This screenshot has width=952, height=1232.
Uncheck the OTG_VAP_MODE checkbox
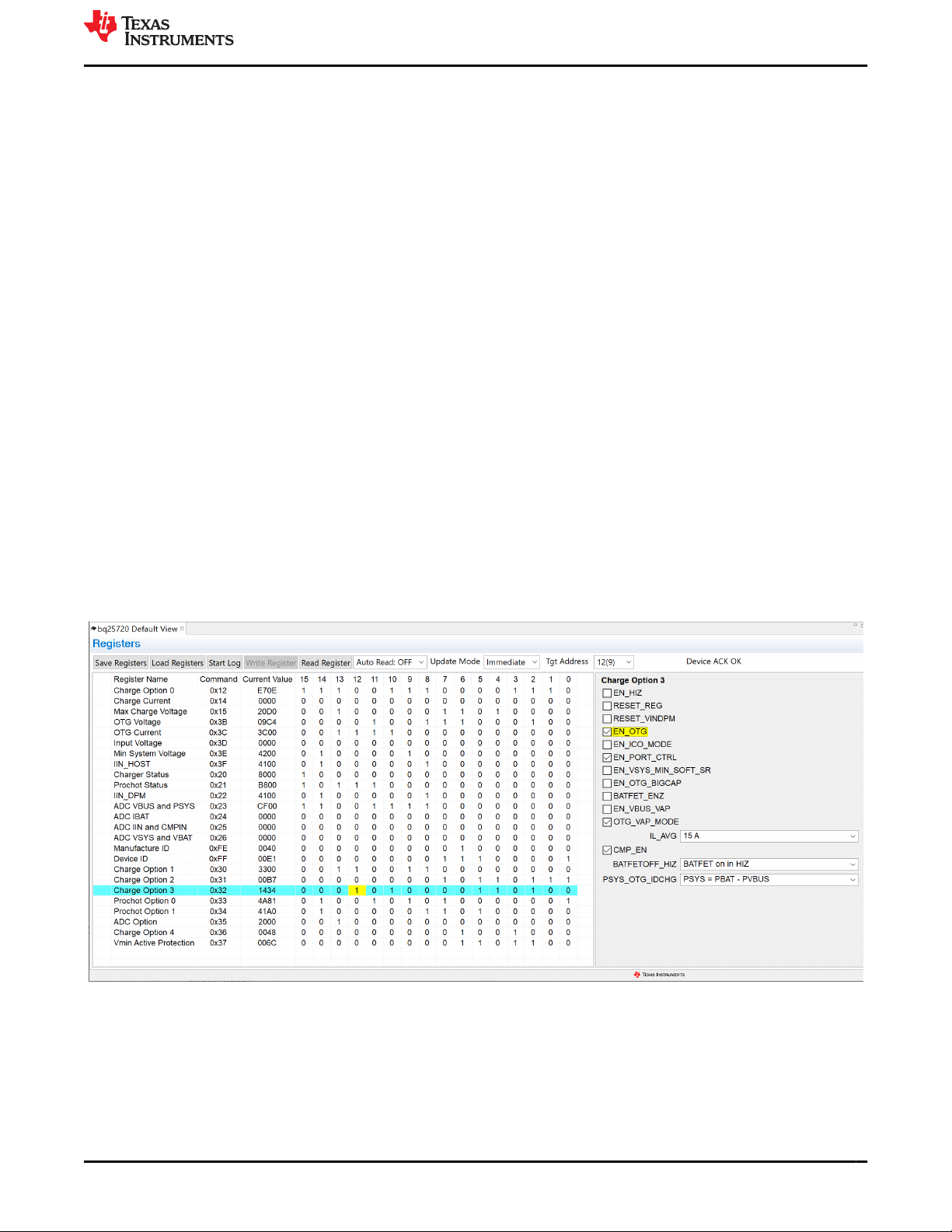click(x=607, y=822)
